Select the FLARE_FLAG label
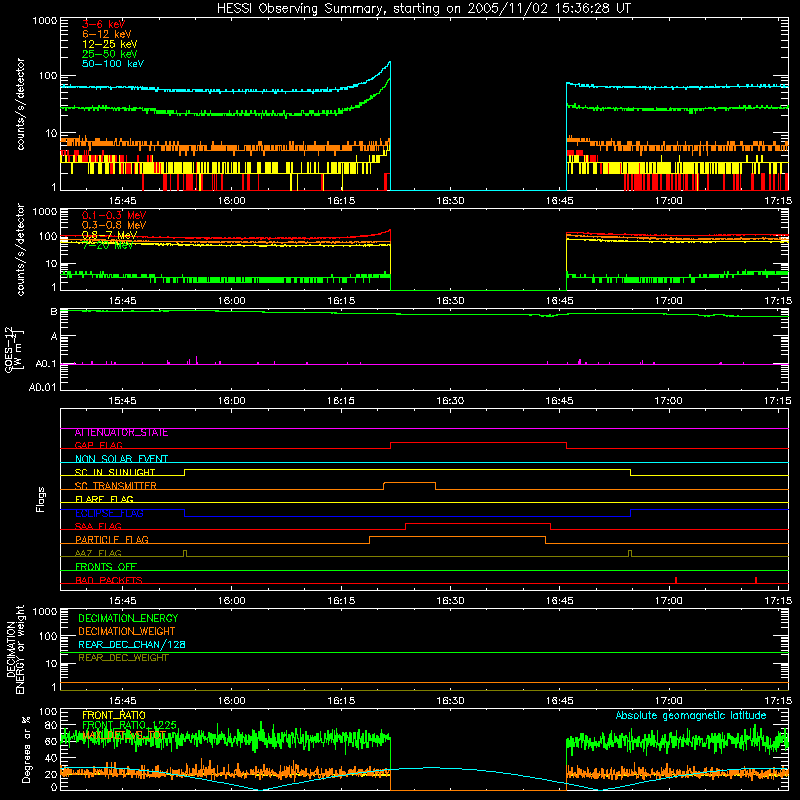The image size is (800, 800). tap(104, 499)
